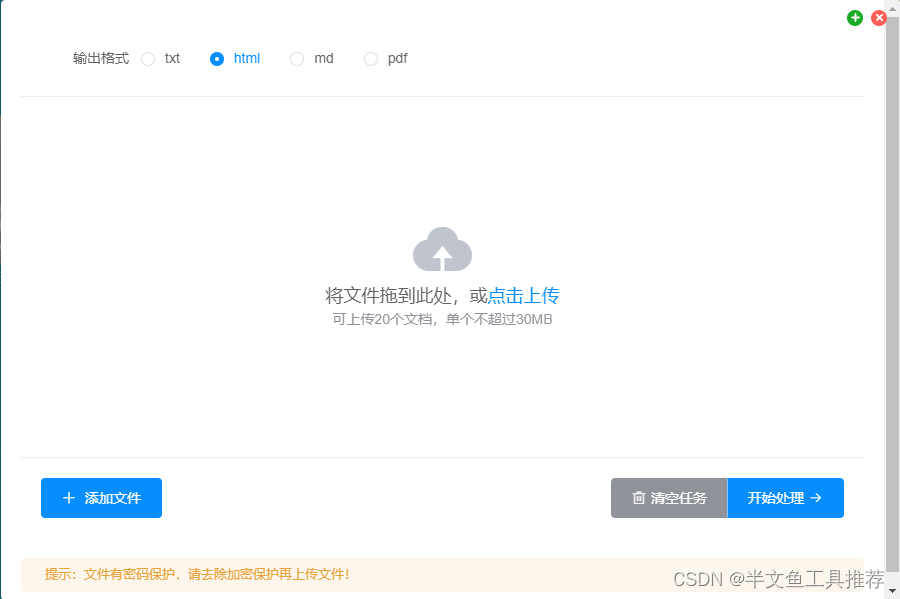
Task: Click the cloud upload icon
Action: click(x=443, y=249)
